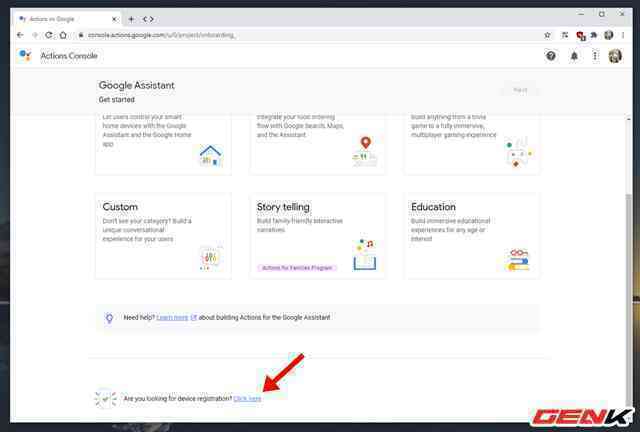Open the notifications bell icon

574,56
